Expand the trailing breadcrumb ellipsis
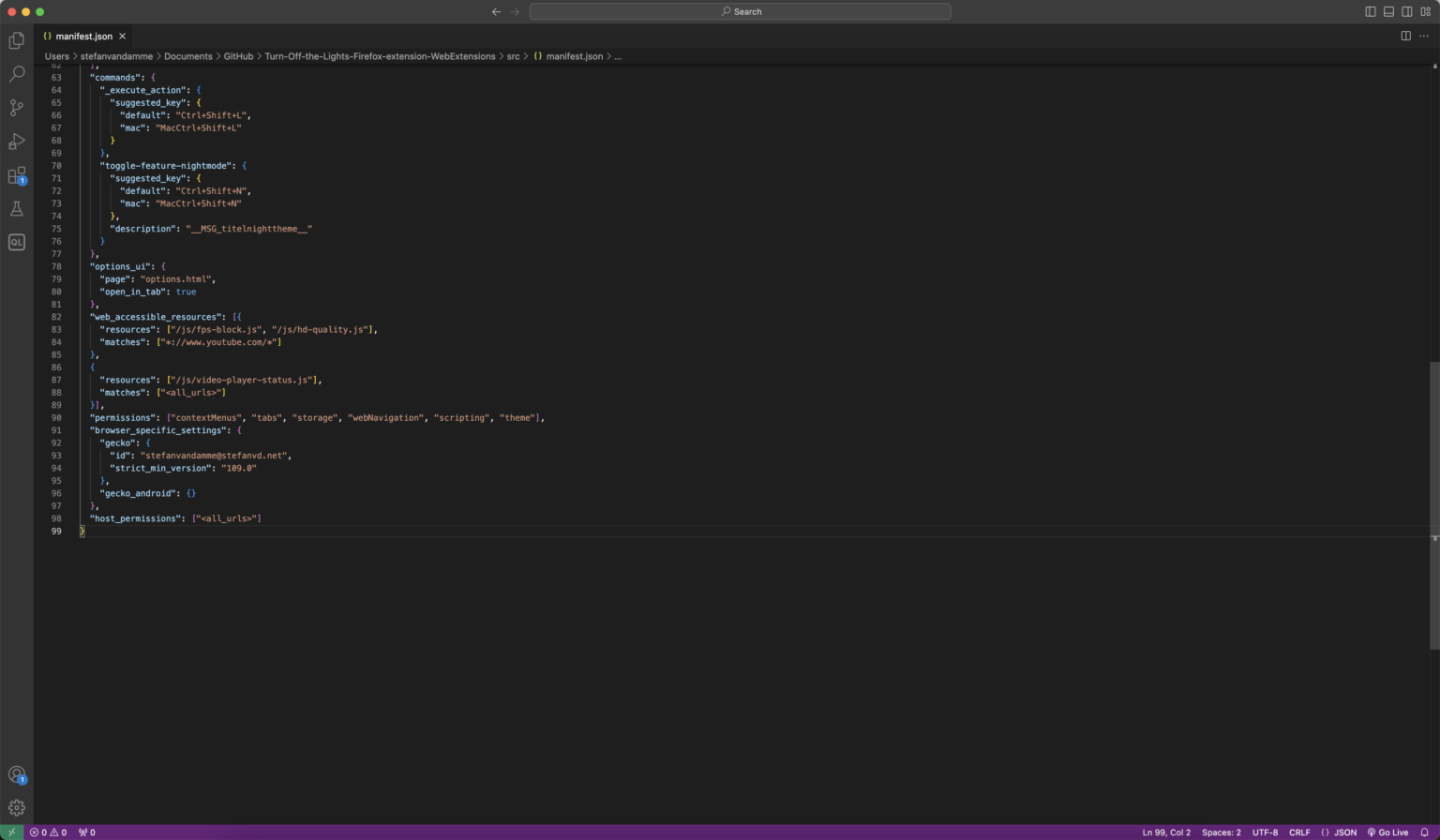Viewport: 1440px width, 840px height. click(x=618, y=56)
